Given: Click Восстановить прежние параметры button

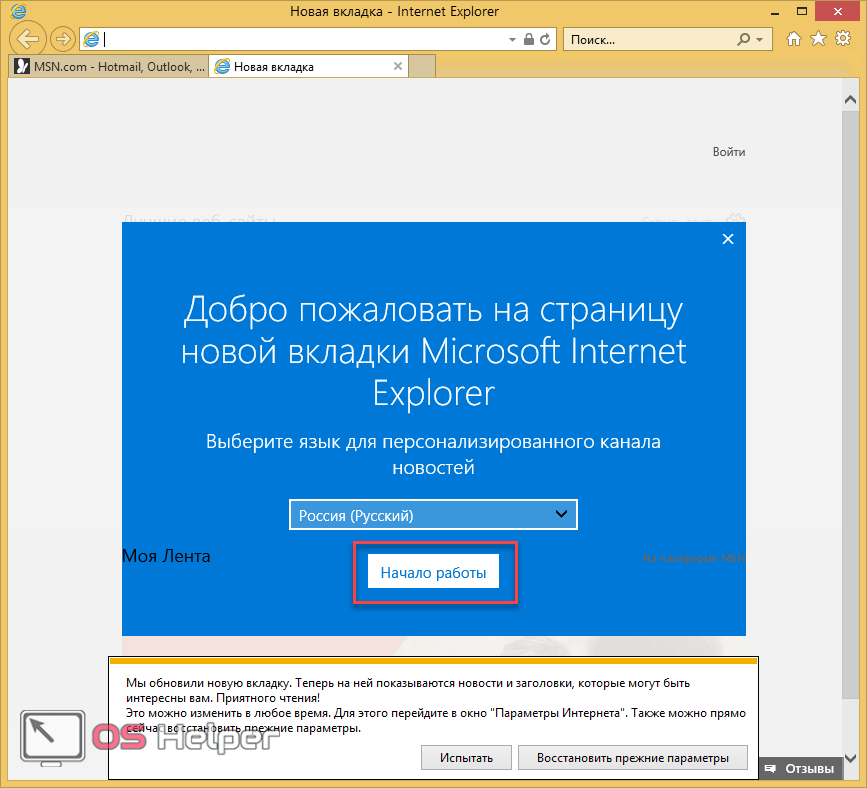Looking at the screenshot, I should point(633,757).
